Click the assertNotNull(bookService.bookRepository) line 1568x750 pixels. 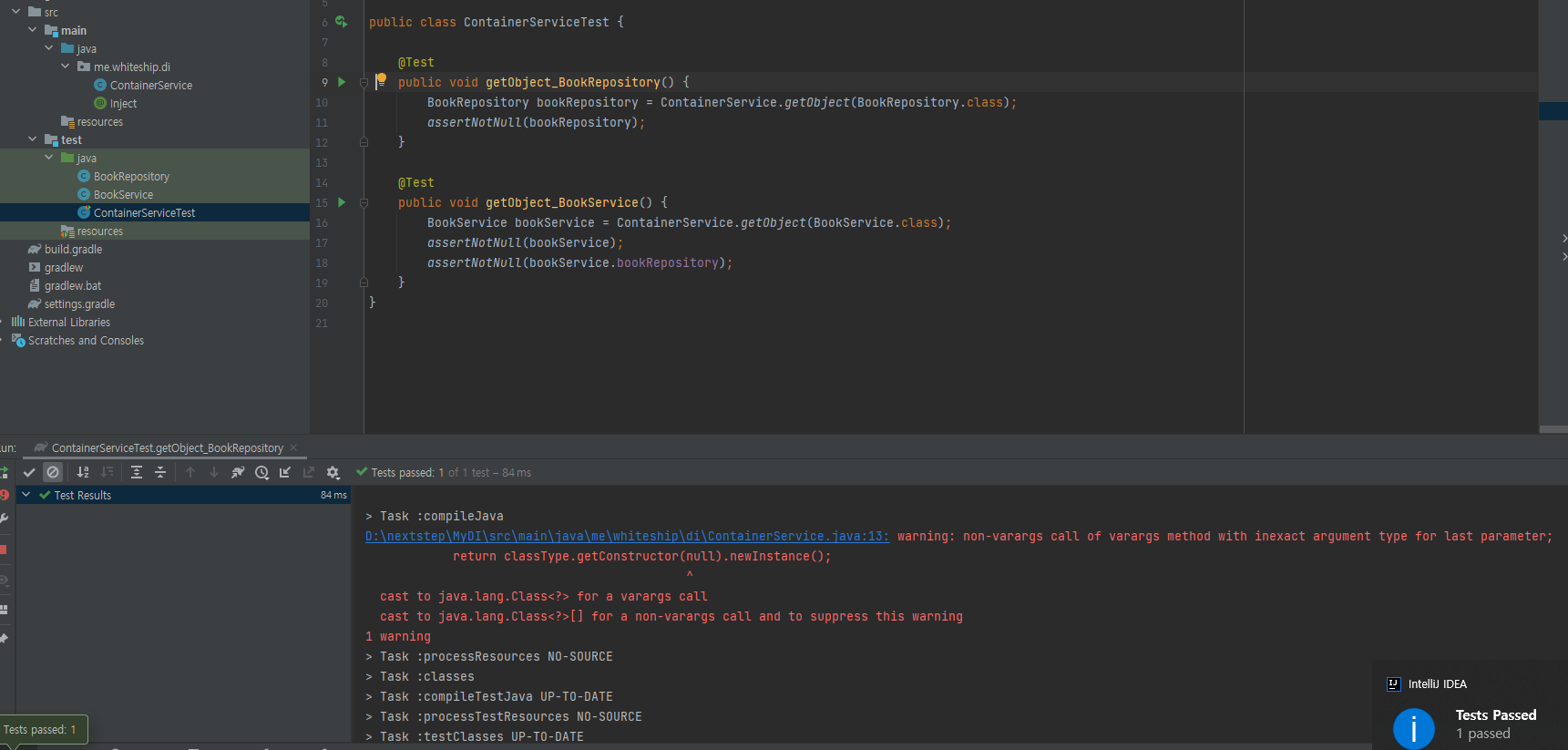pos(579,262)
